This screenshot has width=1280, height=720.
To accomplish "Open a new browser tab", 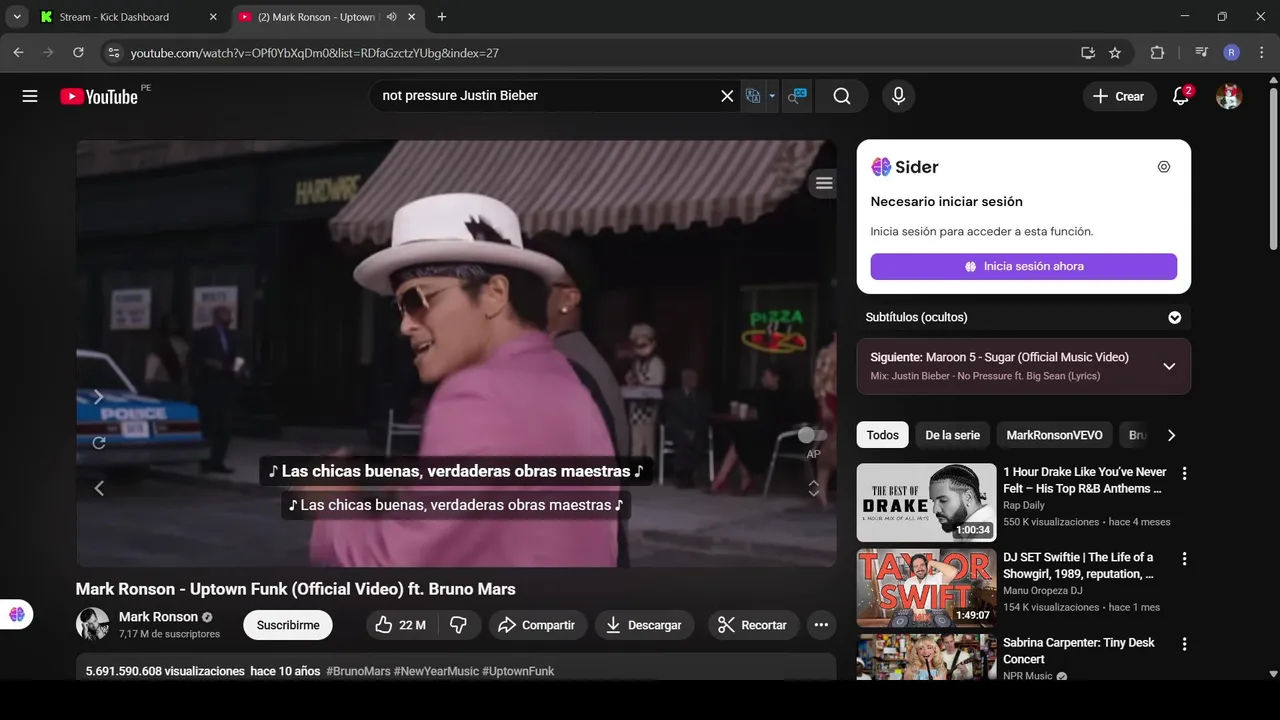I will pos(442,17).
